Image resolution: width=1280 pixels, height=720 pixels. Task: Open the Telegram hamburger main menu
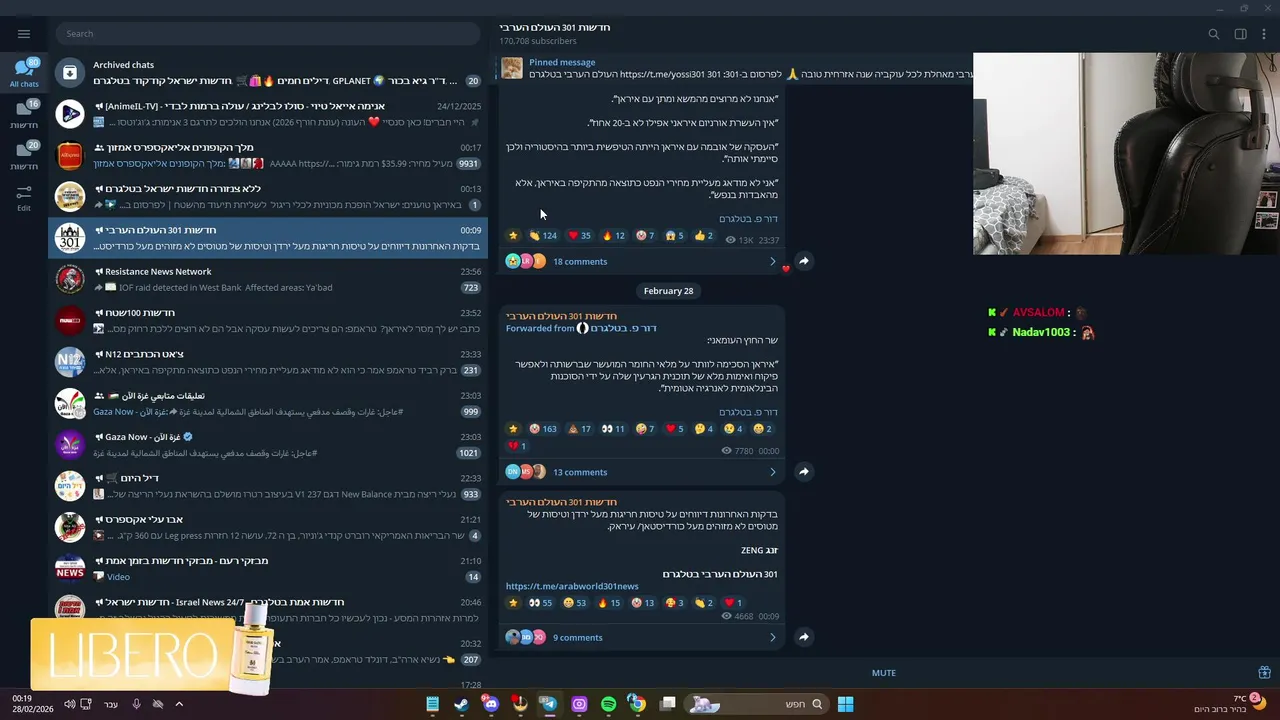coord(24,33)
